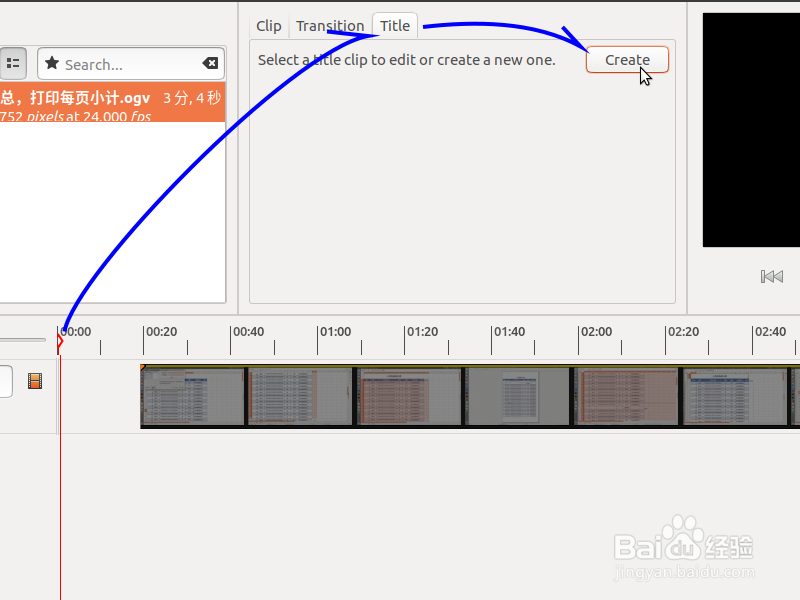800x600 pixels.
Task: Focus the Search media field
Action: coord(131,64)
